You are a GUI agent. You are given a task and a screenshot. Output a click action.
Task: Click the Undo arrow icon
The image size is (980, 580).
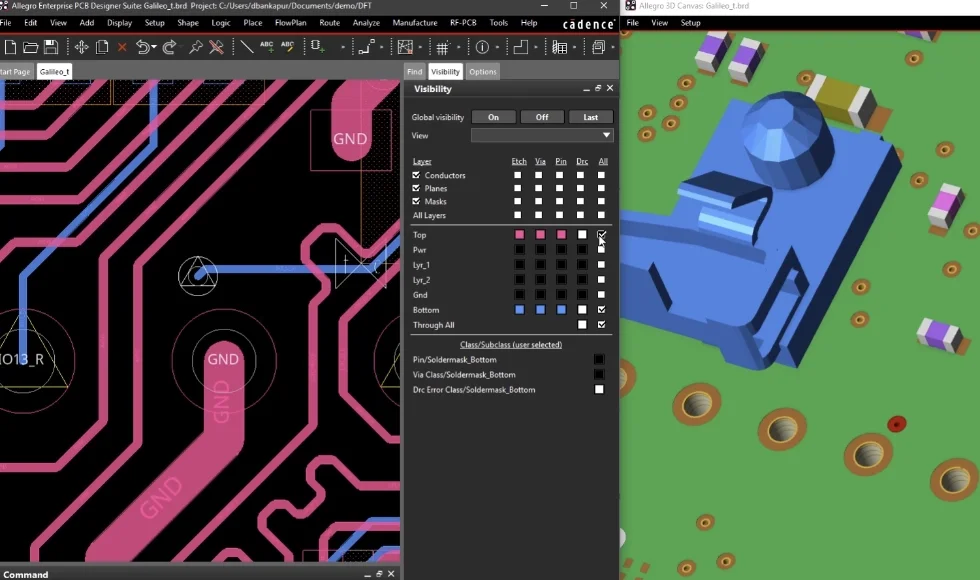(143, 47)
